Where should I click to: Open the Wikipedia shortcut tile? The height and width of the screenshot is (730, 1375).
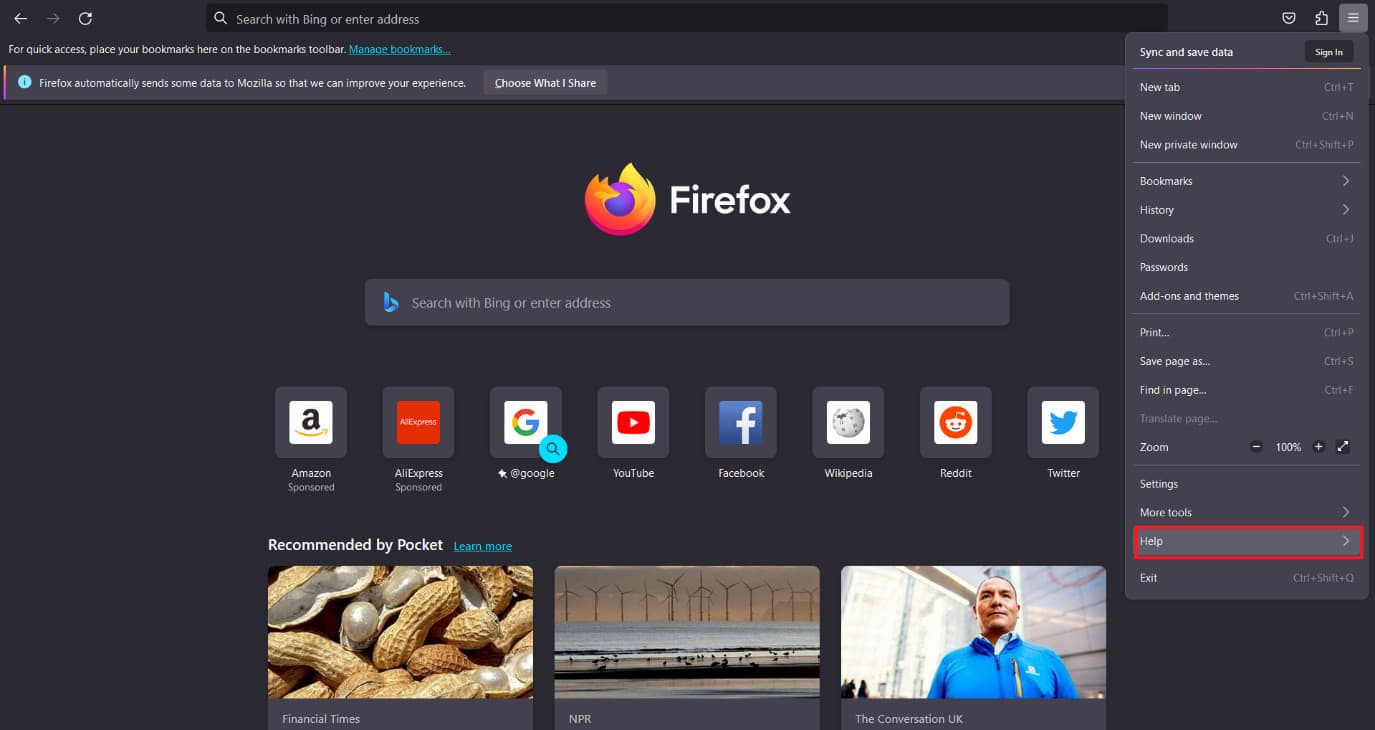pos(848,423)
